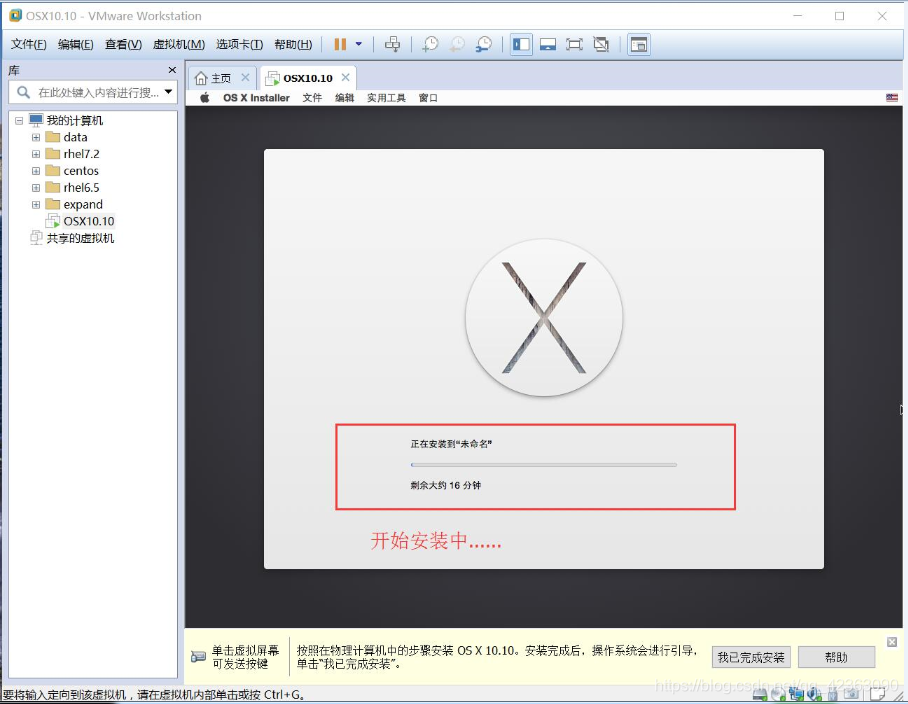Open the 帮助(H) menu
908x704 pixels.
tap(293, 44)
